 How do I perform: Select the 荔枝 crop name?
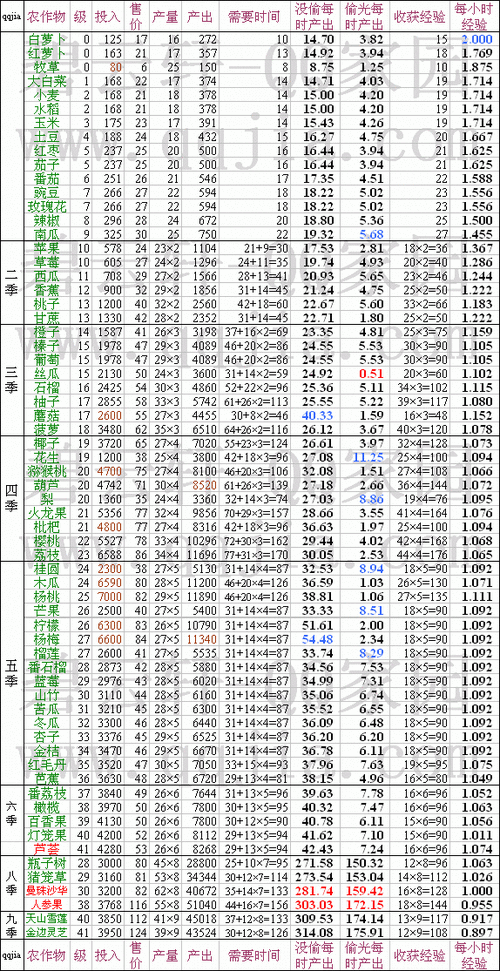pyautogui.click(x=47, y=553)
